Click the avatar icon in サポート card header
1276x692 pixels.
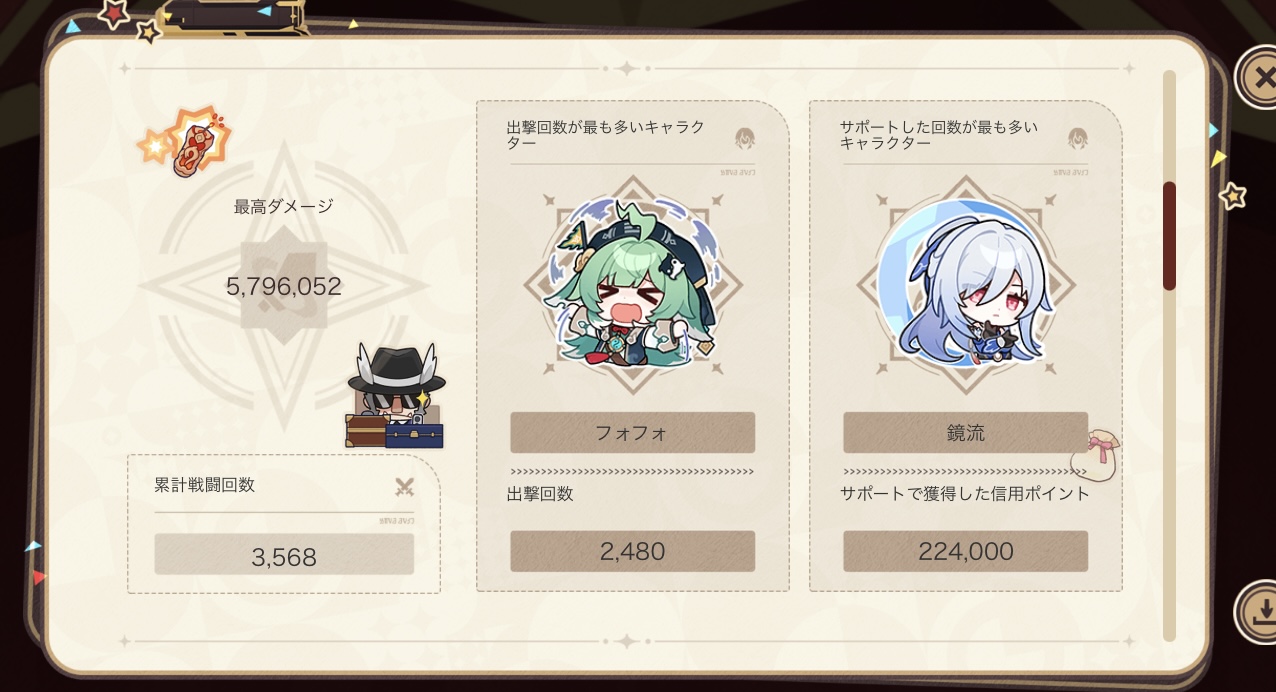click(1078, 138)
